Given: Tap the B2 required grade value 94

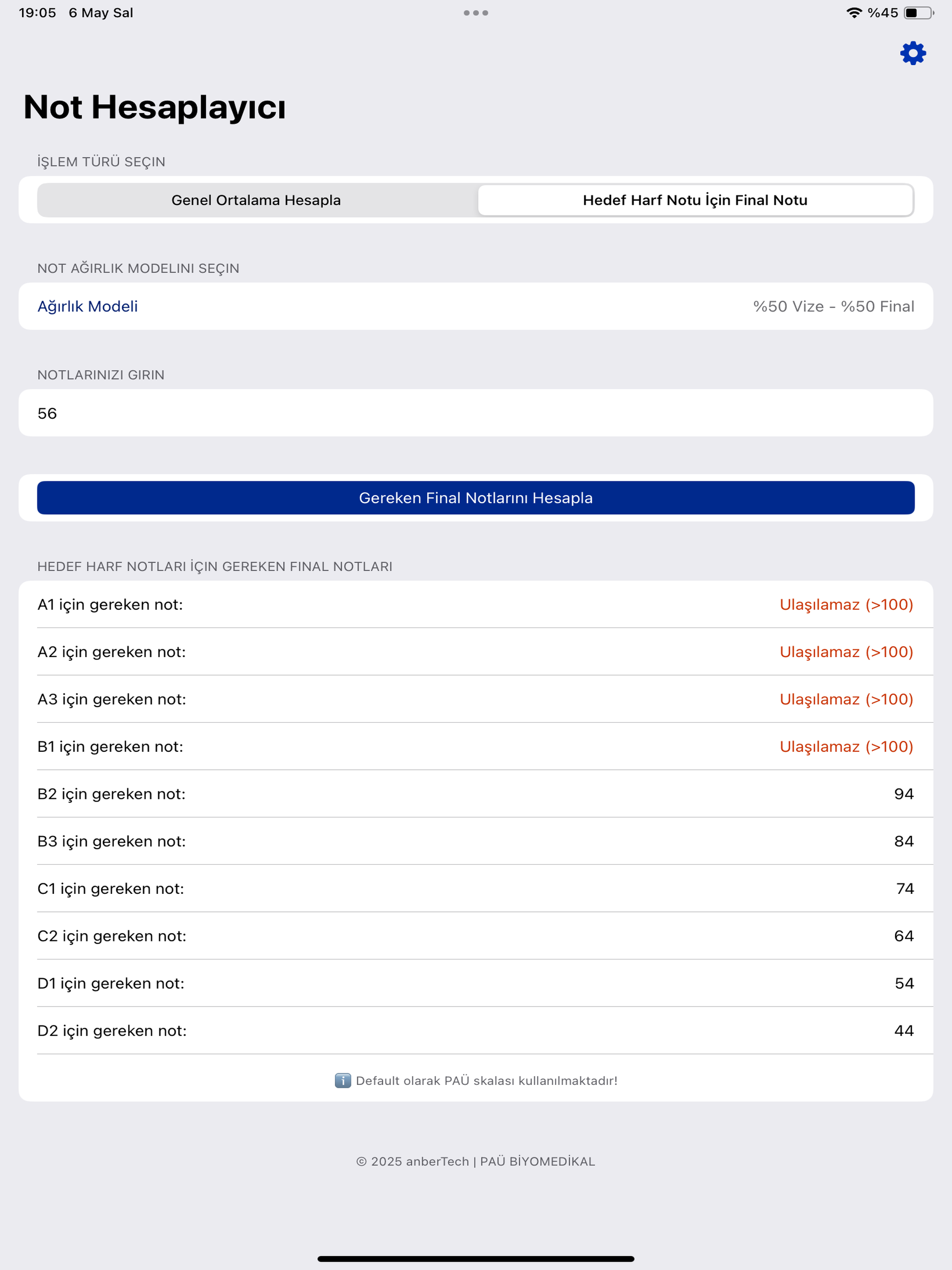Looking at the screenshot, I should pyautogui.click(x=904, y=793).
